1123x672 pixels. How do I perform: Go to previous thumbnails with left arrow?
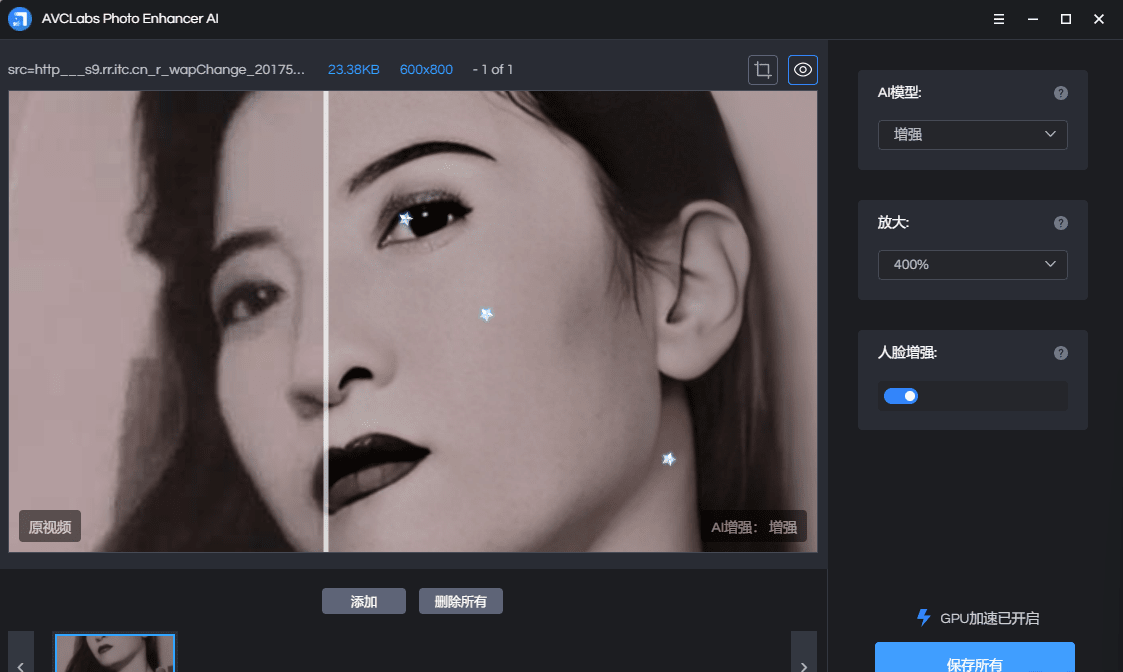[21, 653]
